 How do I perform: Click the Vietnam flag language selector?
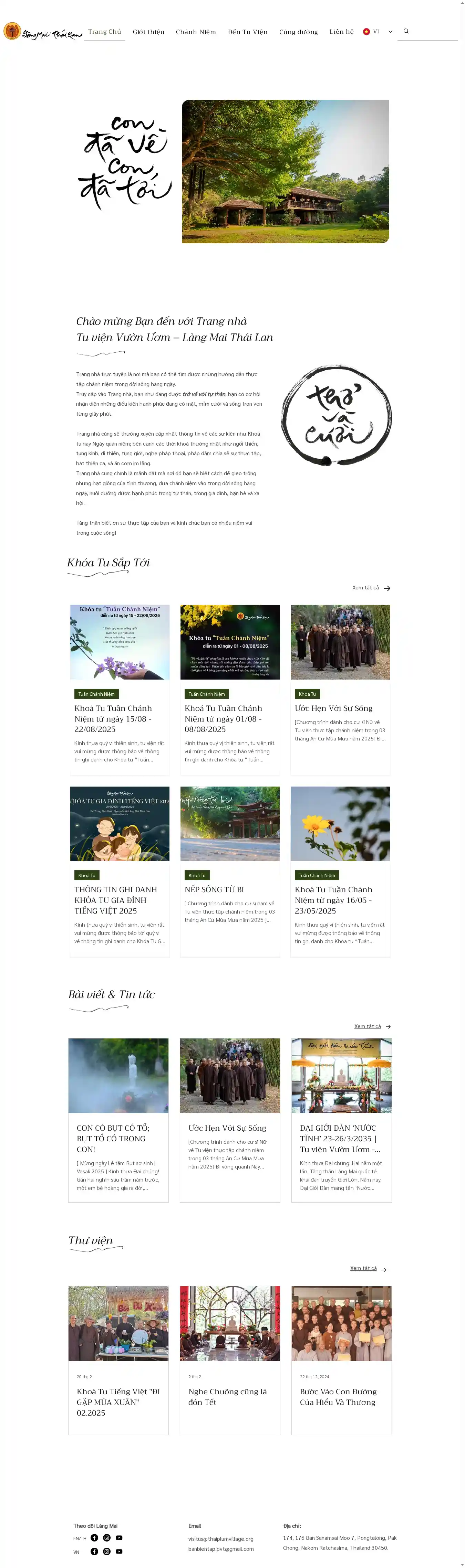click(366, 32)
